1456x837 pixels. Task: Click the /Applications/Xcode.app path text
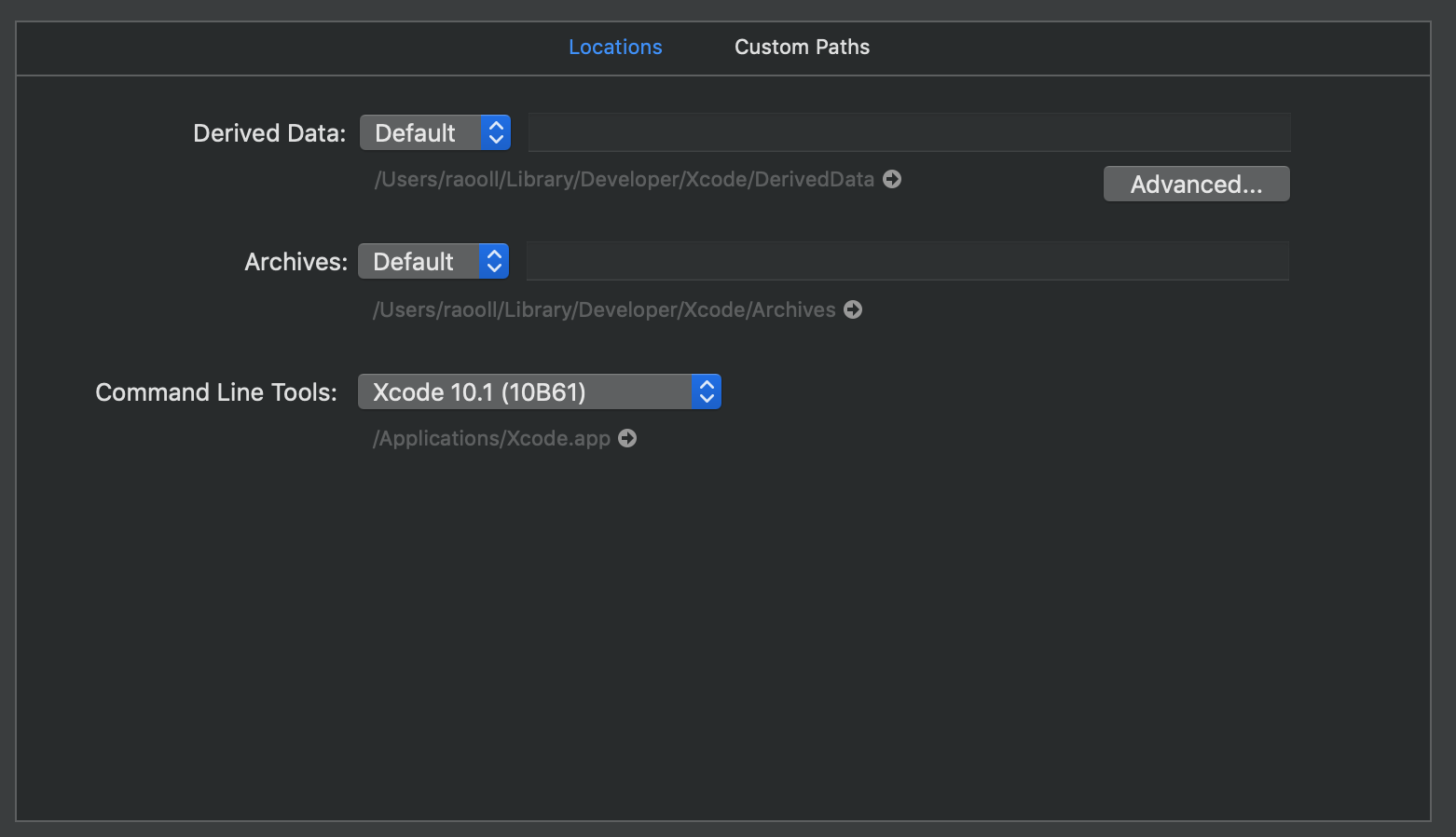pos(491,438)
